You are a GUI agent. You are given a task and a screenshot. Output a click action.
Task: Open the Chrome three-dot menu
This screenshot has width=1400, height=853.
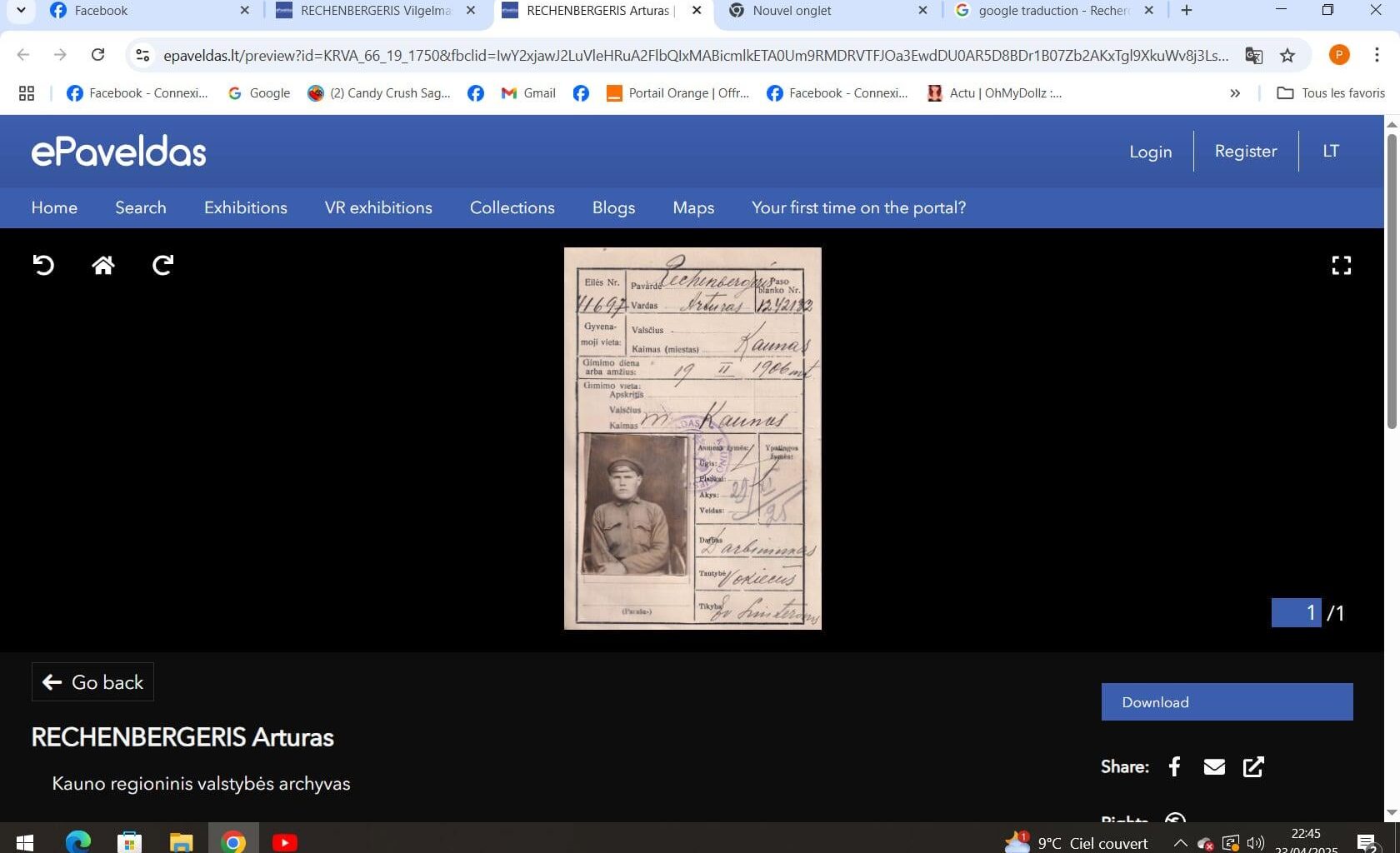point(1377,56)
